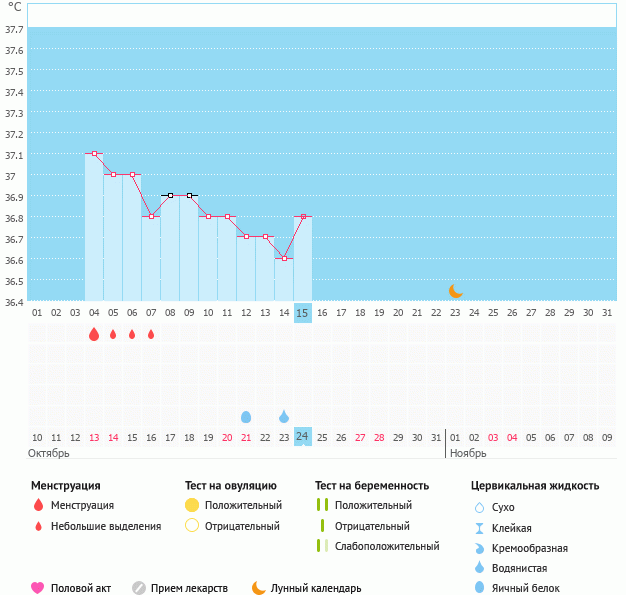Click the small discharge drop on day 07
The height and width of the screenshot is (595, 626).
[x=151, y=334]
